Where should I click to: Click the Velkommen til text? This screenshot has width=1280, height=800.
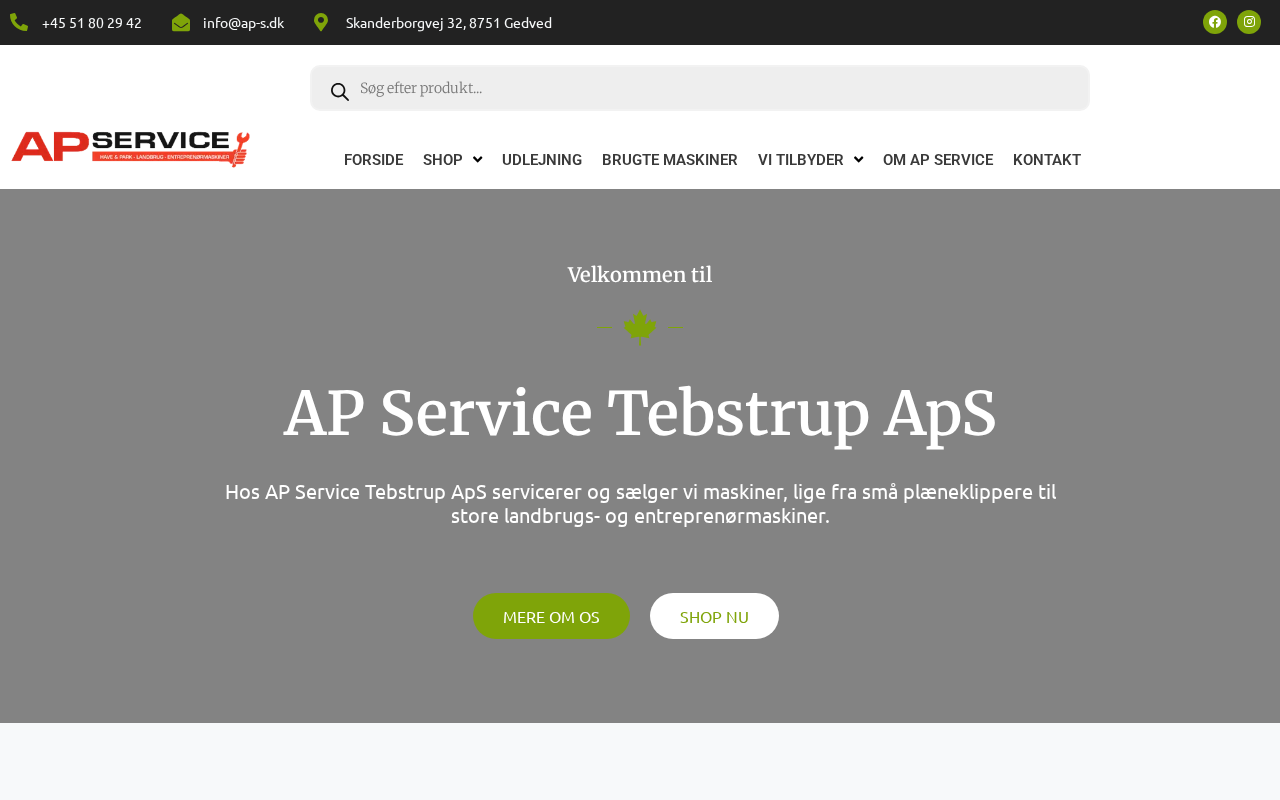640,275
